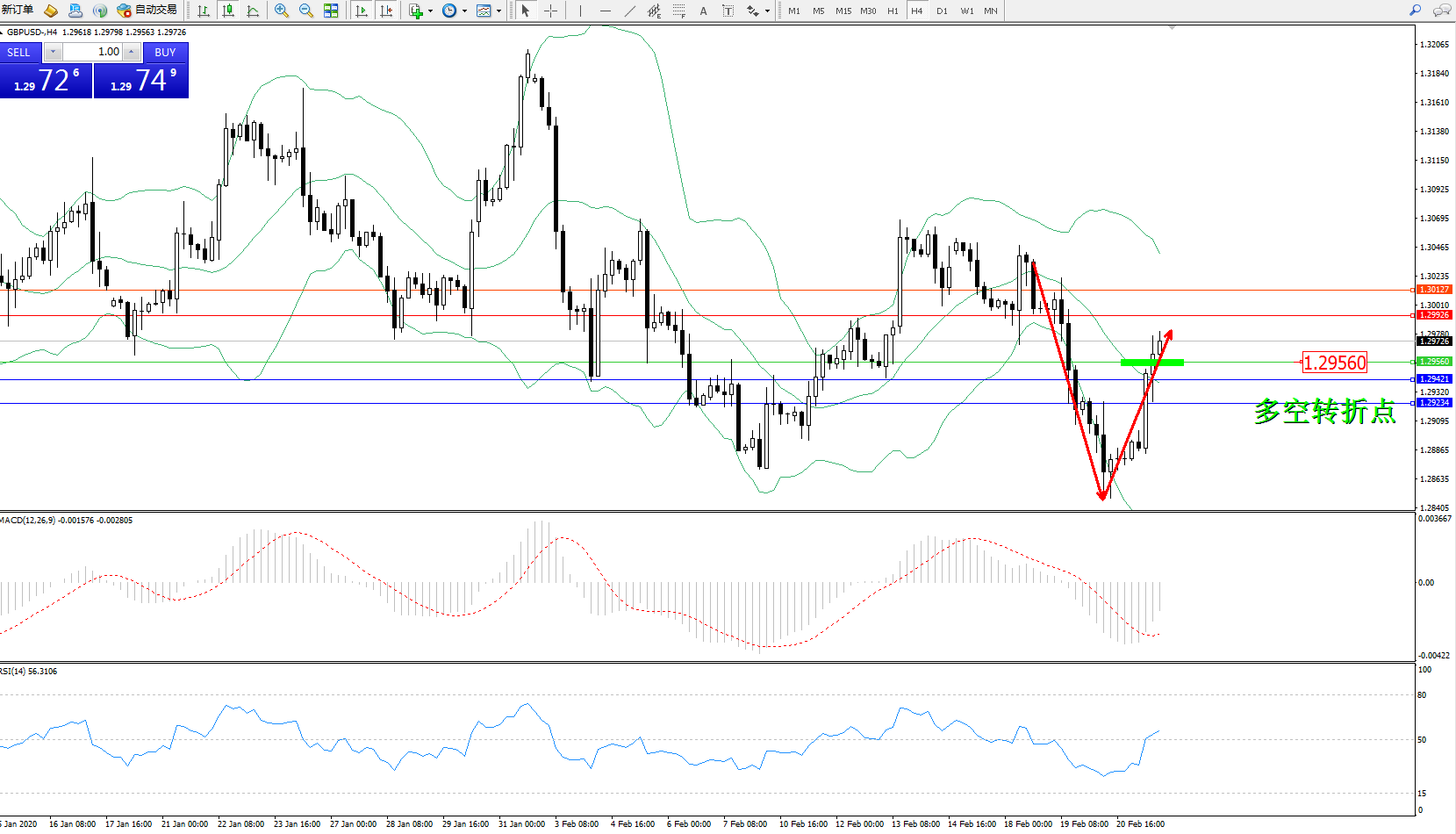
Task: Select the trendline drawing tool
Action: [630, 11]
